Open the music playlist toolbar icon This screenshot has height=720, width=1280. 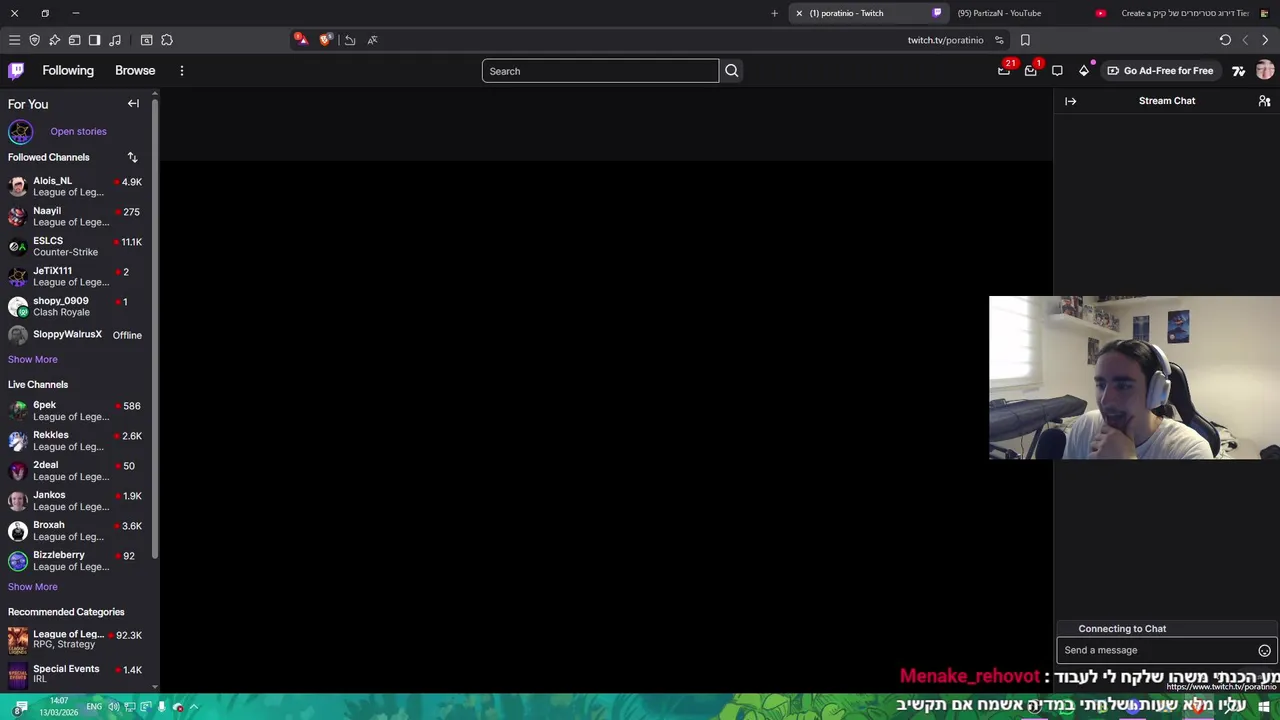(115, 40)
